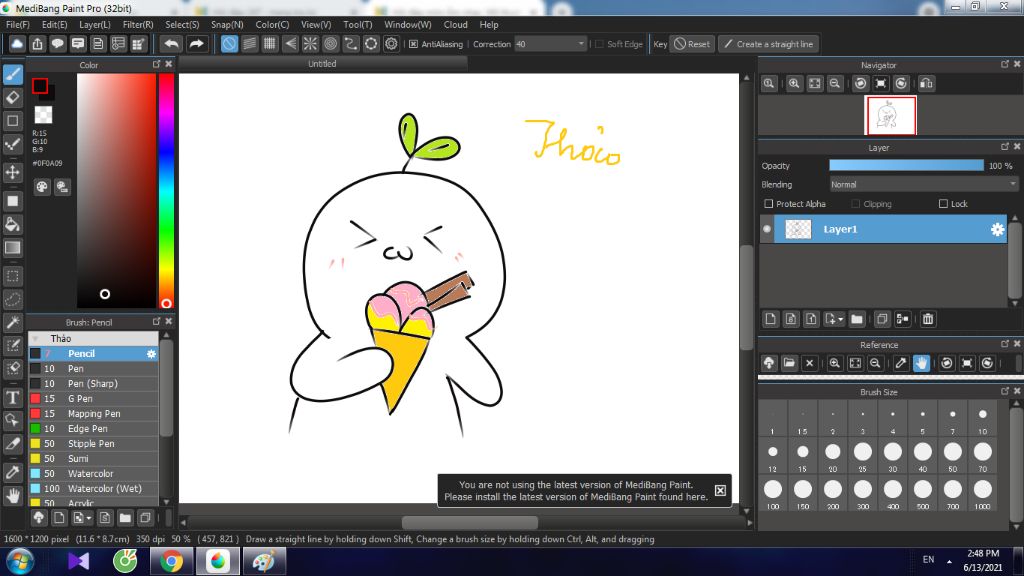1024x576 pixels.
Task: Open Windows Start button
Action: point(21,562)
